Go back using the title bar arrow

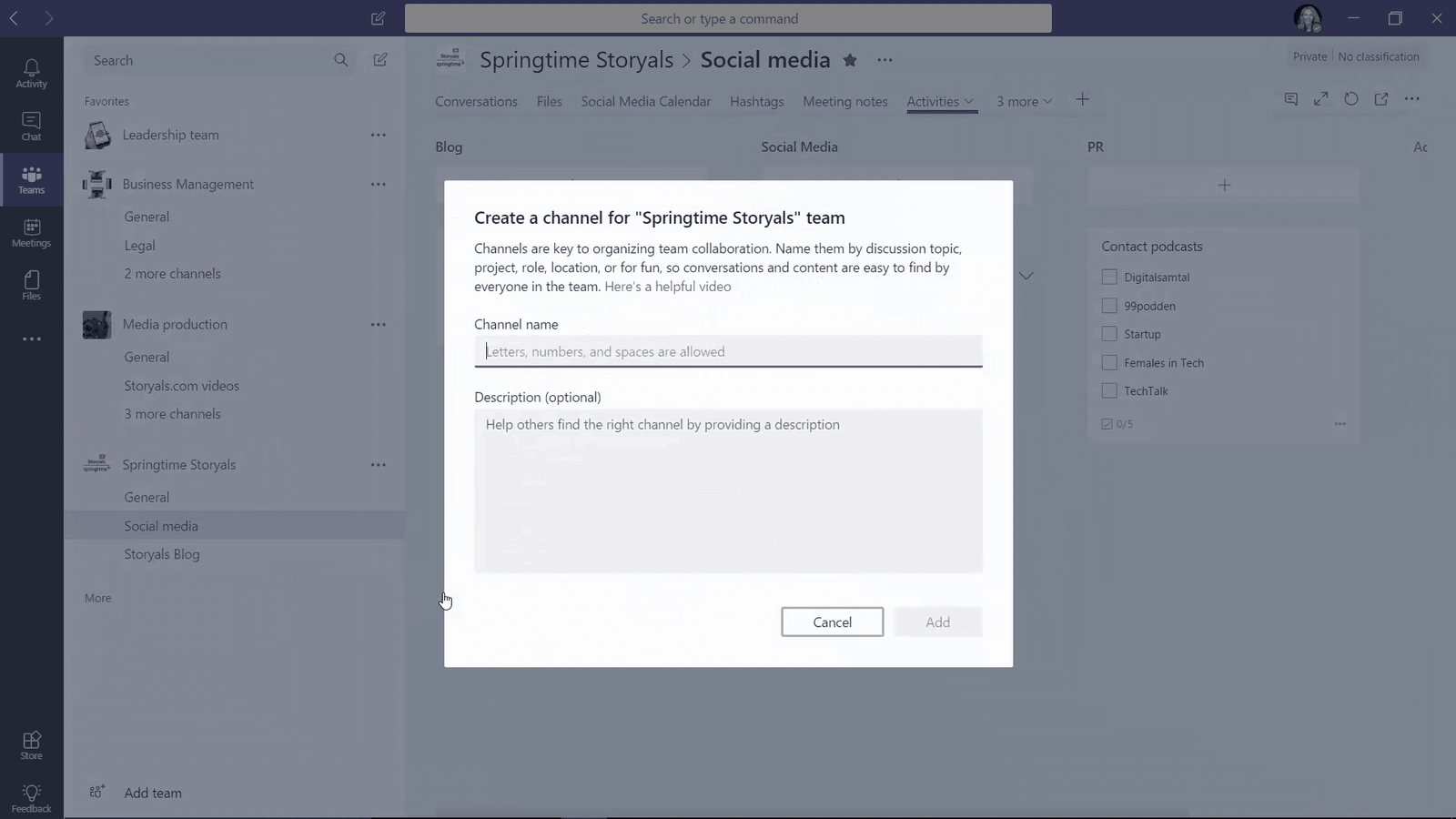coord(15,18)
